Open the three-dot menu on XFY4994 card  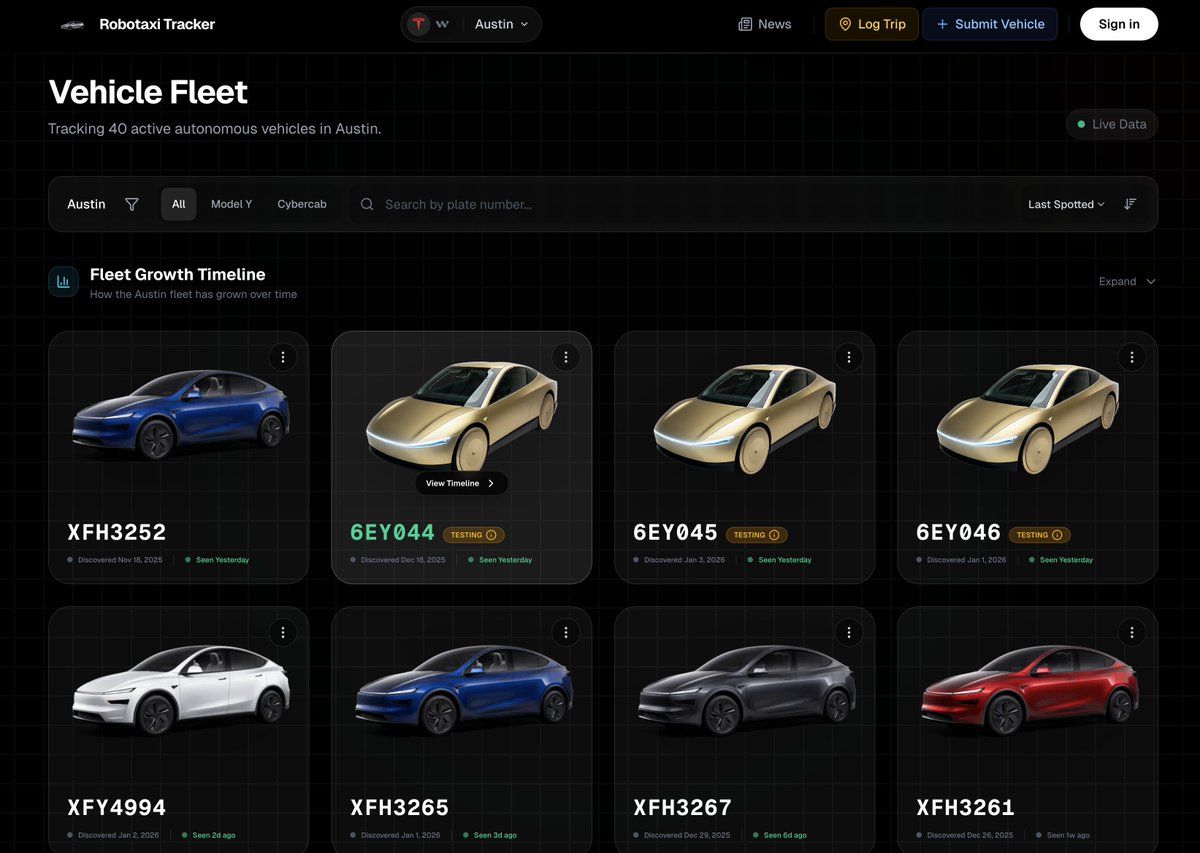click(283, 632)
